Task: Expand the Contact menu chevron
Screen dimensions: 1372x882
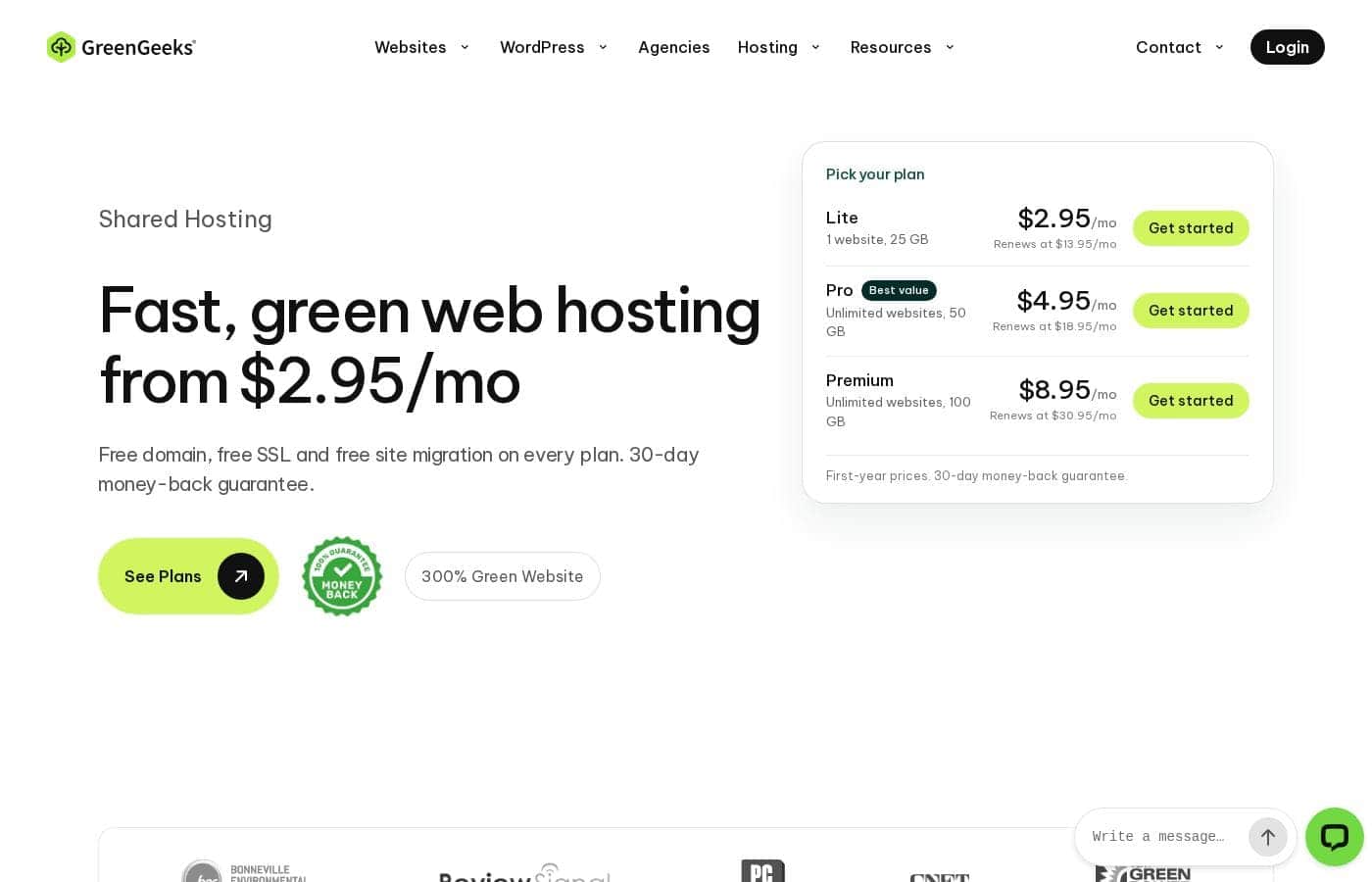Action: tap(1219, 47)
